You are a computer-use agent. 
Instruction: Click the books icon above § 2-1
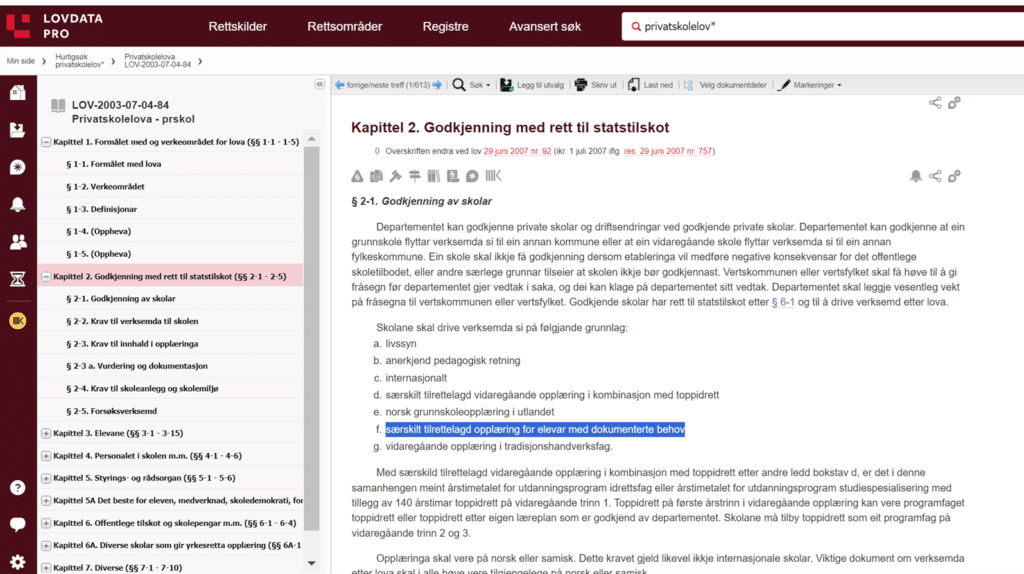coord(434,176)
